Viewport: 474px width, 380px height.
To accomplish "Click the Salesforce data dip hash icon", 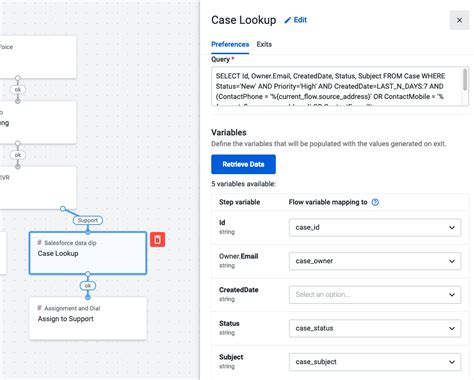I will pos(39,243).
